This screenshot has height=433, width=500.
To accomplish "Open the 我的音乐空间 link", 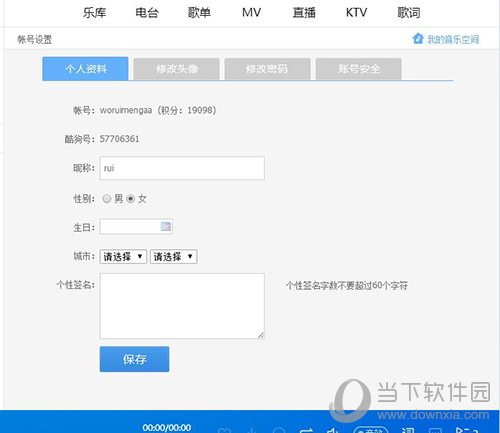I will click(x=453, y=40).
